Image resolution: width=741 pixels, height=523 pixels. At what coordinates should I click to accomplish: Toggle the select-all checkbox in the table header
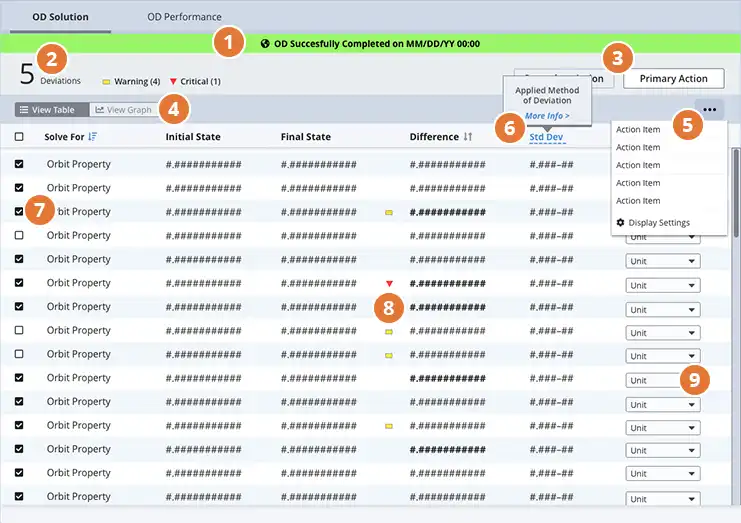(x=19, y=137)
